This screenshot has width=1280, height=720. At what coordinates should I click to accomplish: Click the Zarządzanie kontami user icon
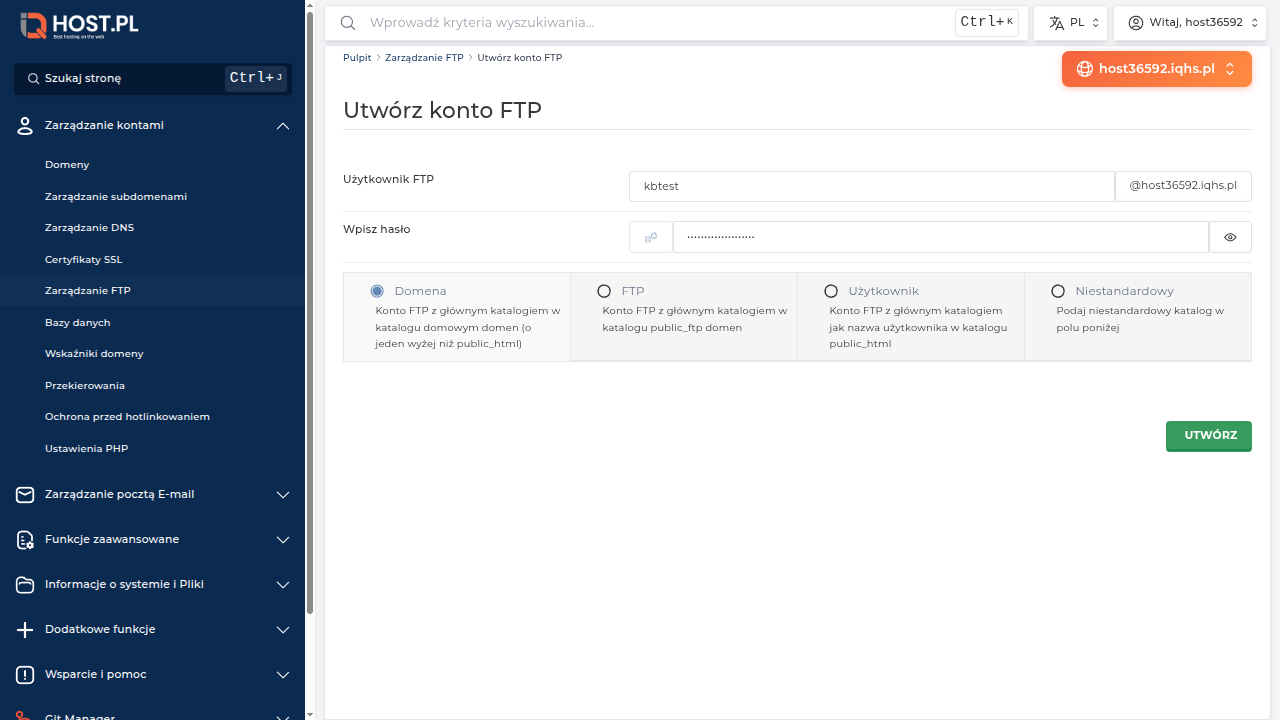26,125
